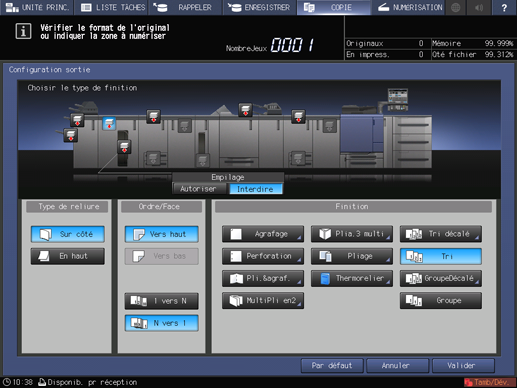The width and height of the screenshot is (517, 388).
Task: Click the Tamb/Dév. status indicator
Action: 489,382
